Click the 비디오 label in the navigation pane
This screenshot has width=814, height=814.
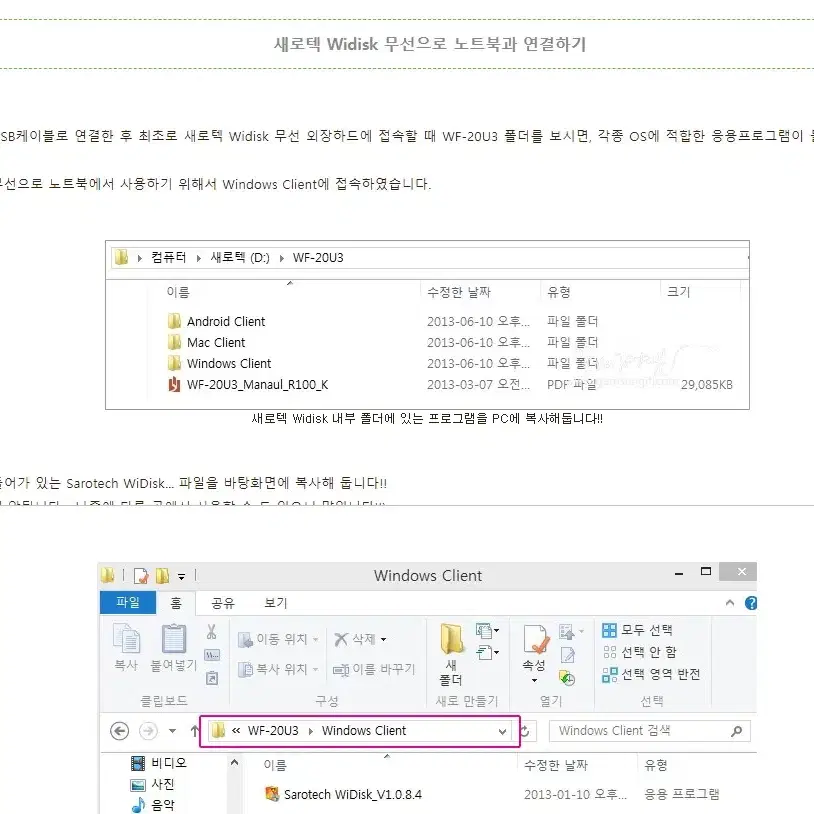pos(169,763)
